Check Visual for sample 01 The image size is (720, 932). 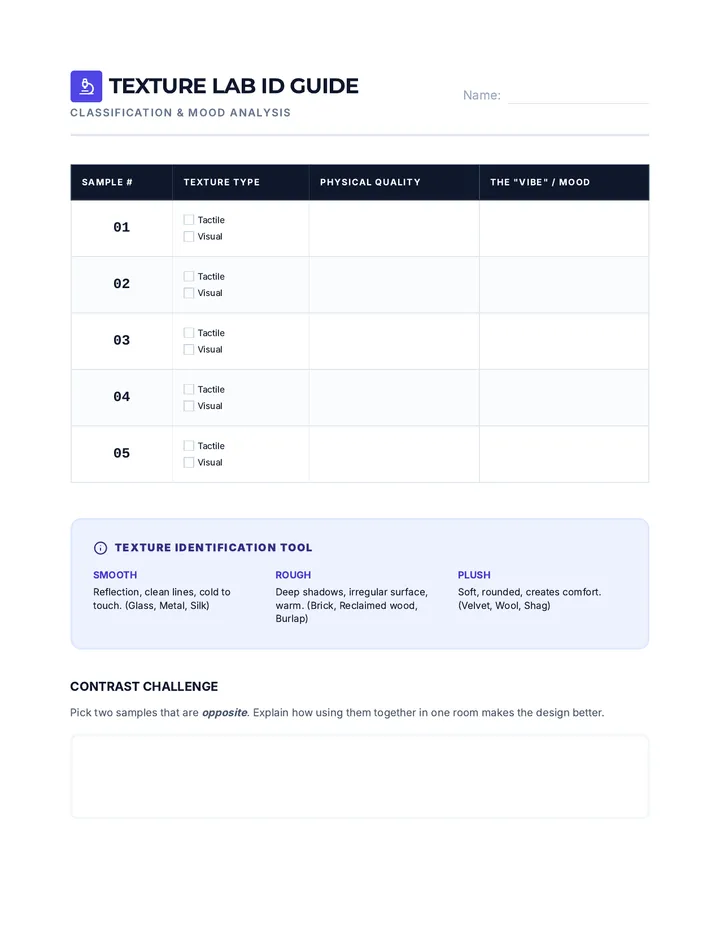pyautogui.click(x=188, y=237)
